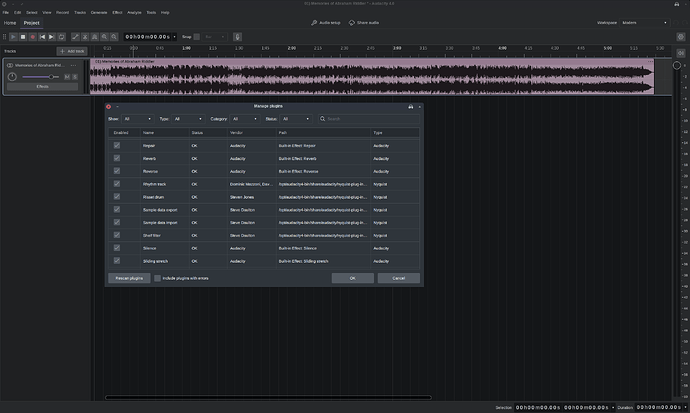Image resolution: width=690 pixels, height=413 pixels.
Task: Open the File menu
Action: tap(6, 12)
